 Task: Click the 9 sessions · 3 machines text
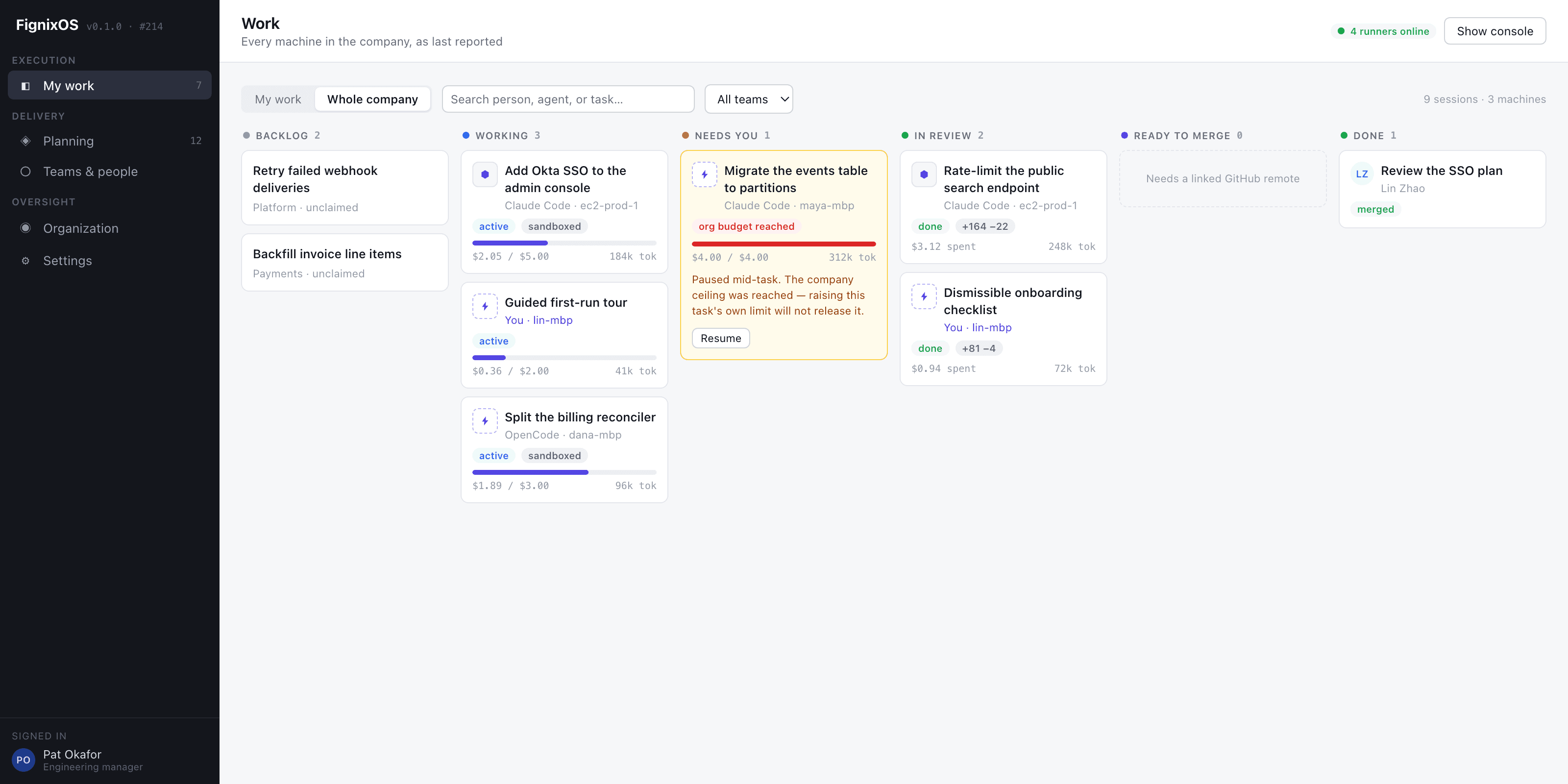click(x=1484, y=99)
